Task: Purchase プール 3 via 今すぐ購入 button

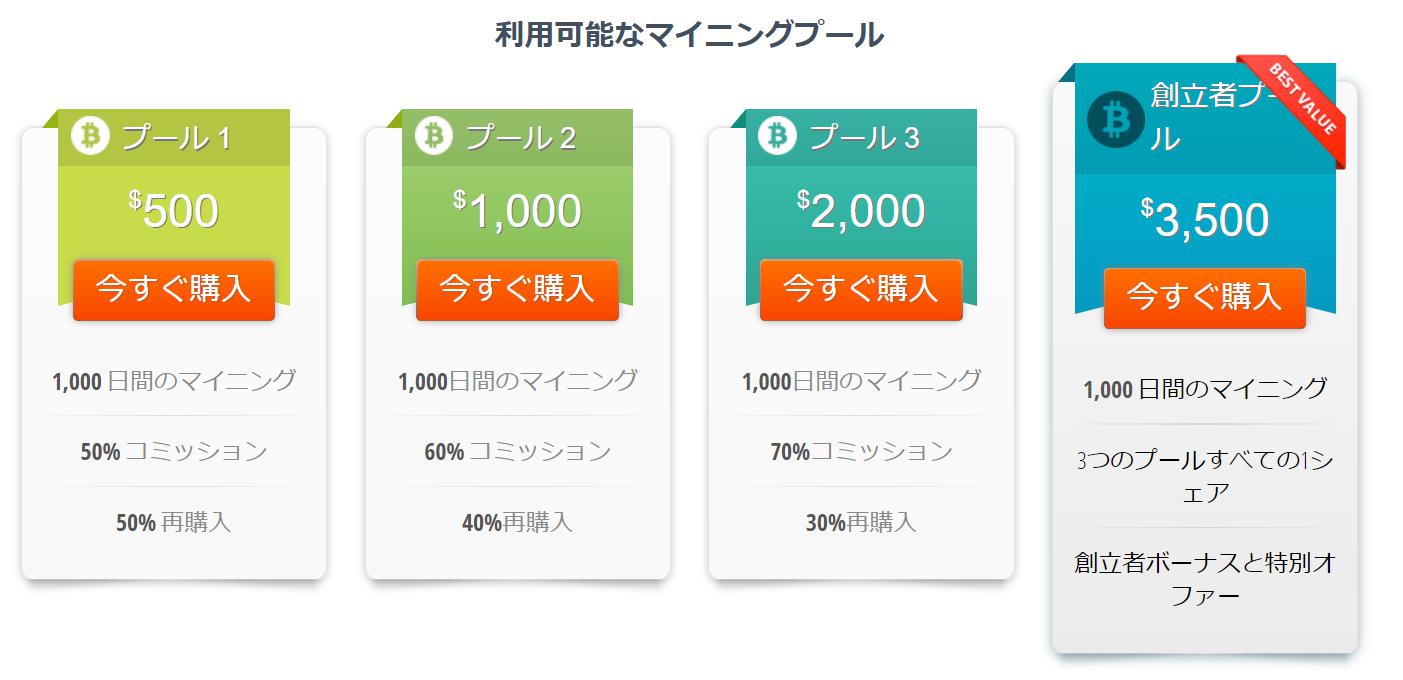Action: click(x=861, y=290)
